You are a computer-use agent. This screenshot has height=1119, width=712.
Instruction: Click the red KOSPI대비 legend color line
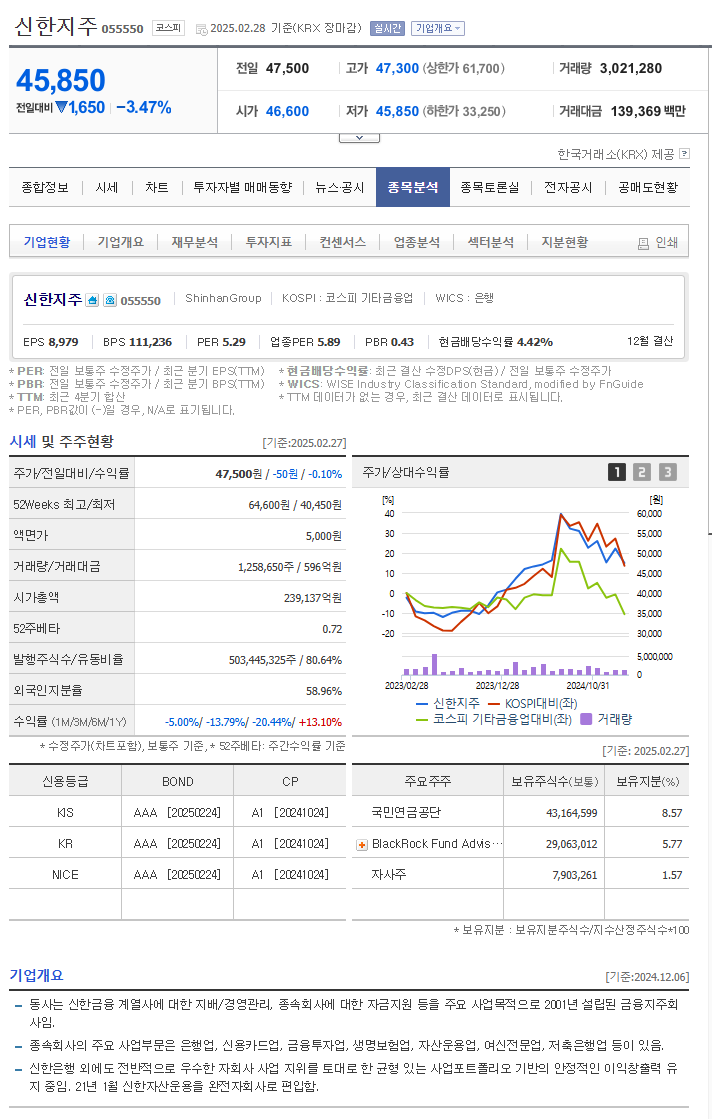pyautogui.click(x=494, y=704)
